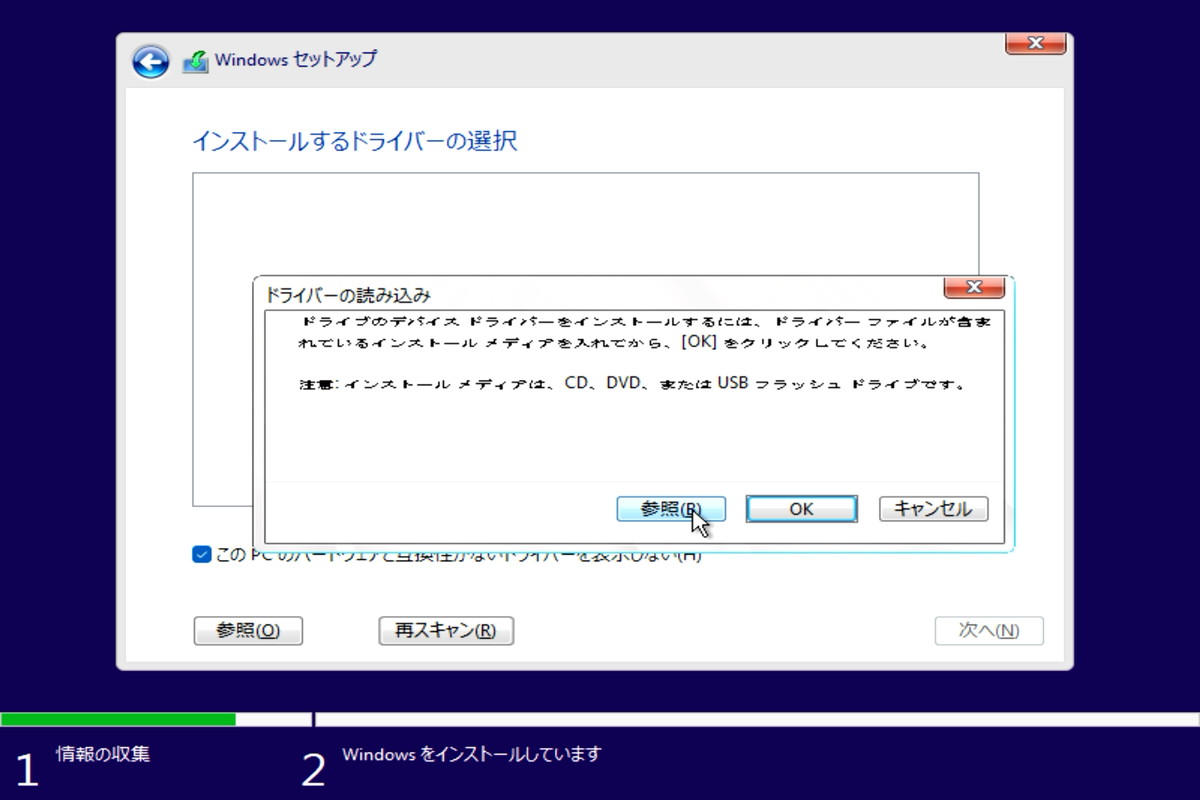Click the Windows をインストールしています step label
1200x800 pixels.
click(x=472, y=754)
